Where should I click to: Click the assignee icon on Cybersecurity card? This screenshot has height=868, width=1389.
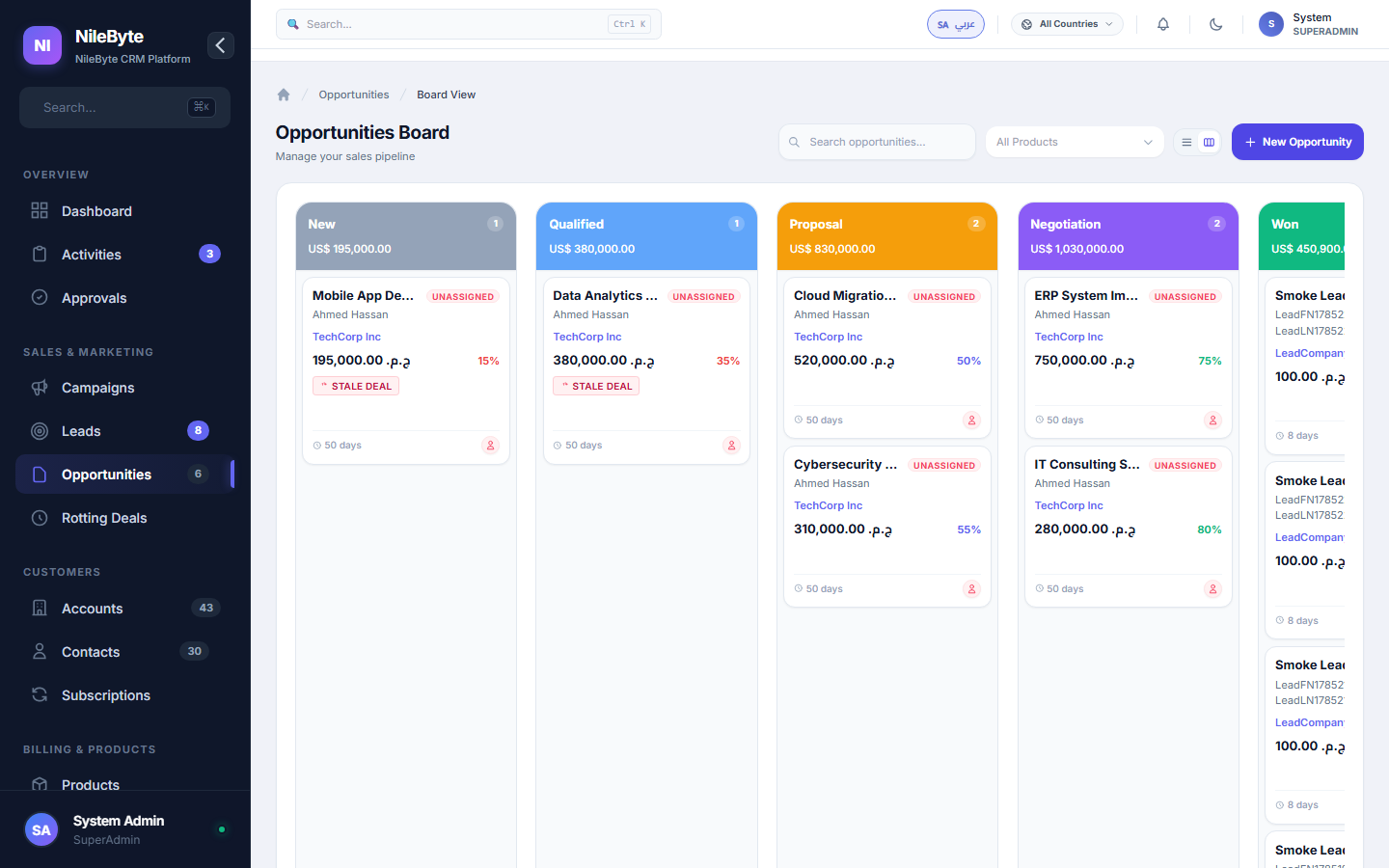(x=971, y=589)
